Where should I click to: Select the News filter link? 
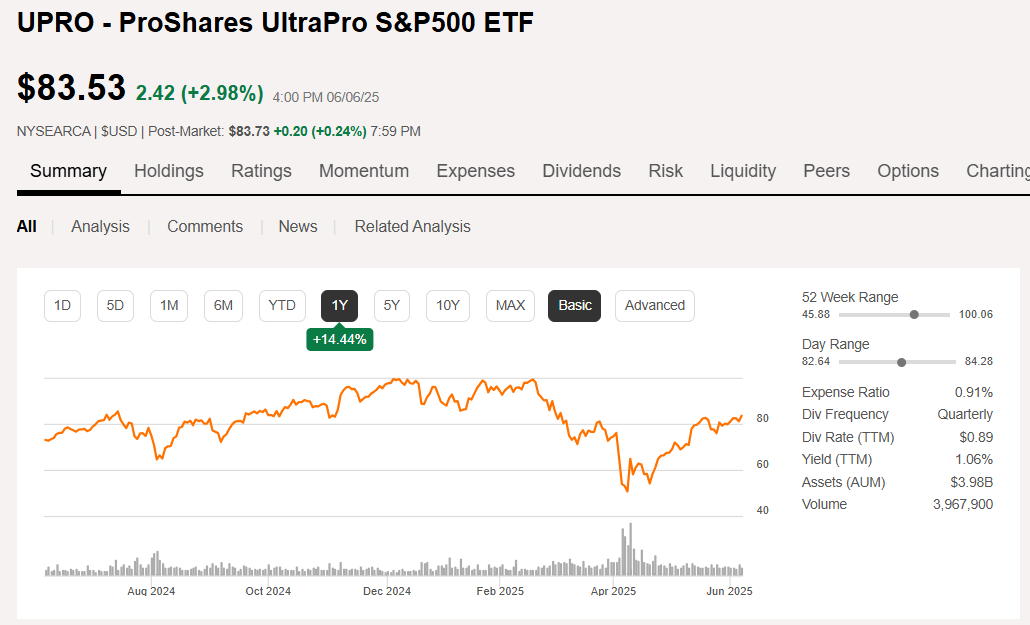297,226
